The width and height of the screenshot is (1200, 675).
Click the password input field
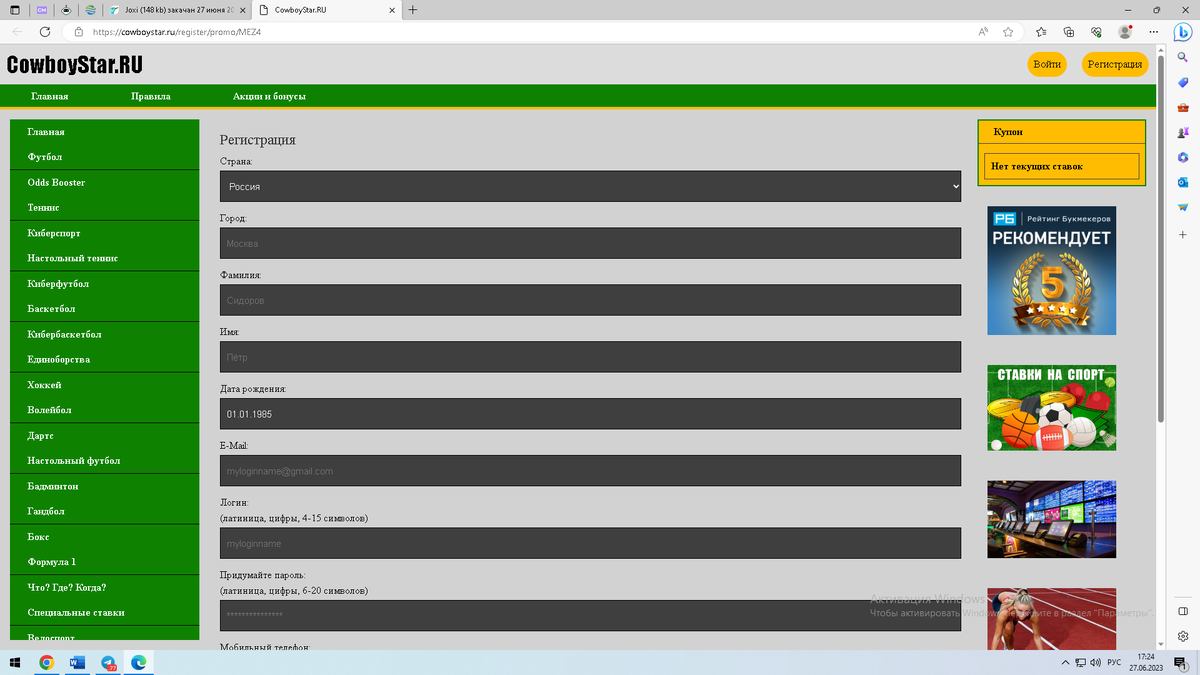590,615
